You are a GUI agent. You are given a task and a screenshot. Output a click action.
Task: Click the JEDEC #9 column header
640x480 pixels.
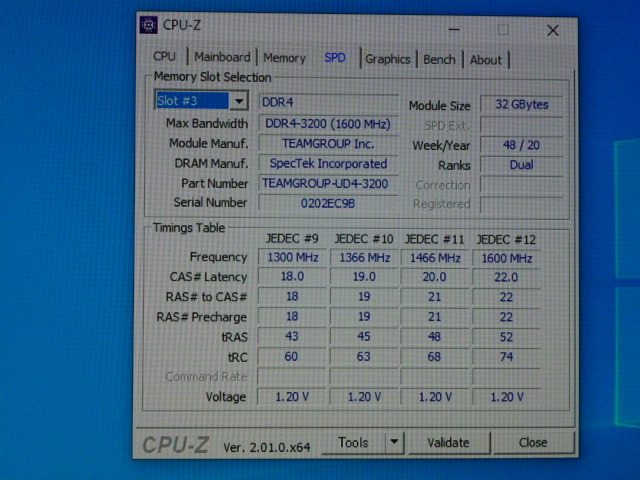point(292,239)
